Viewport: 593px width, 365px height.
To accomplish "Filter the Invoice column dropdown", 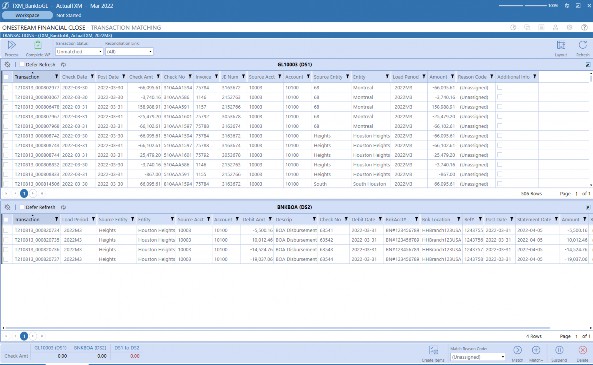I will [x=216, y=77].
